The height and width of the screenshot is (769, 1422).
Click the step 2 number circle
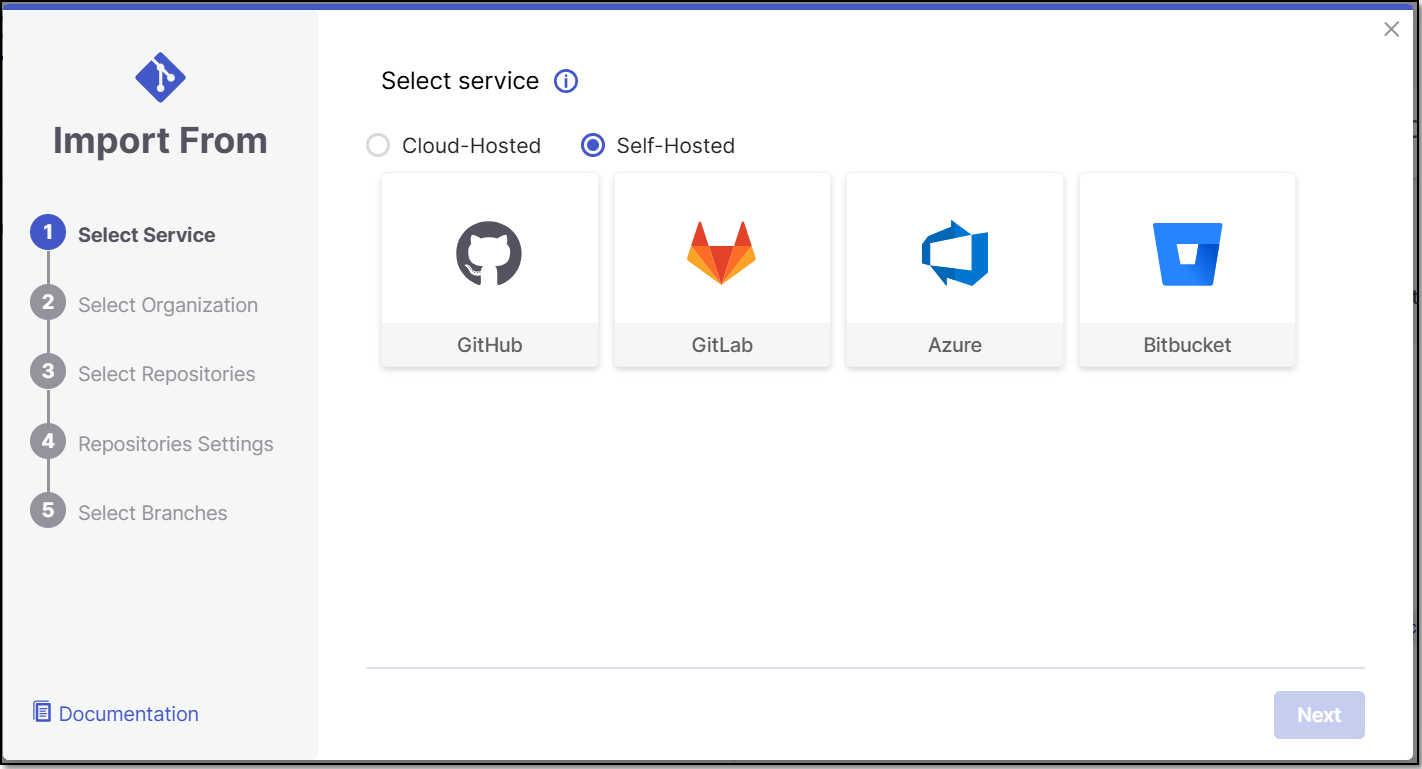[48, 302]
